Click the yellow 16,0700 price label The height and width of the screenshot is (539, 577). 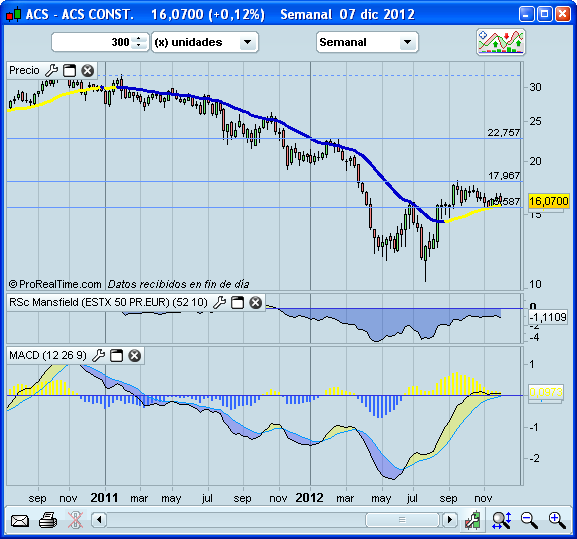point(549,201)
